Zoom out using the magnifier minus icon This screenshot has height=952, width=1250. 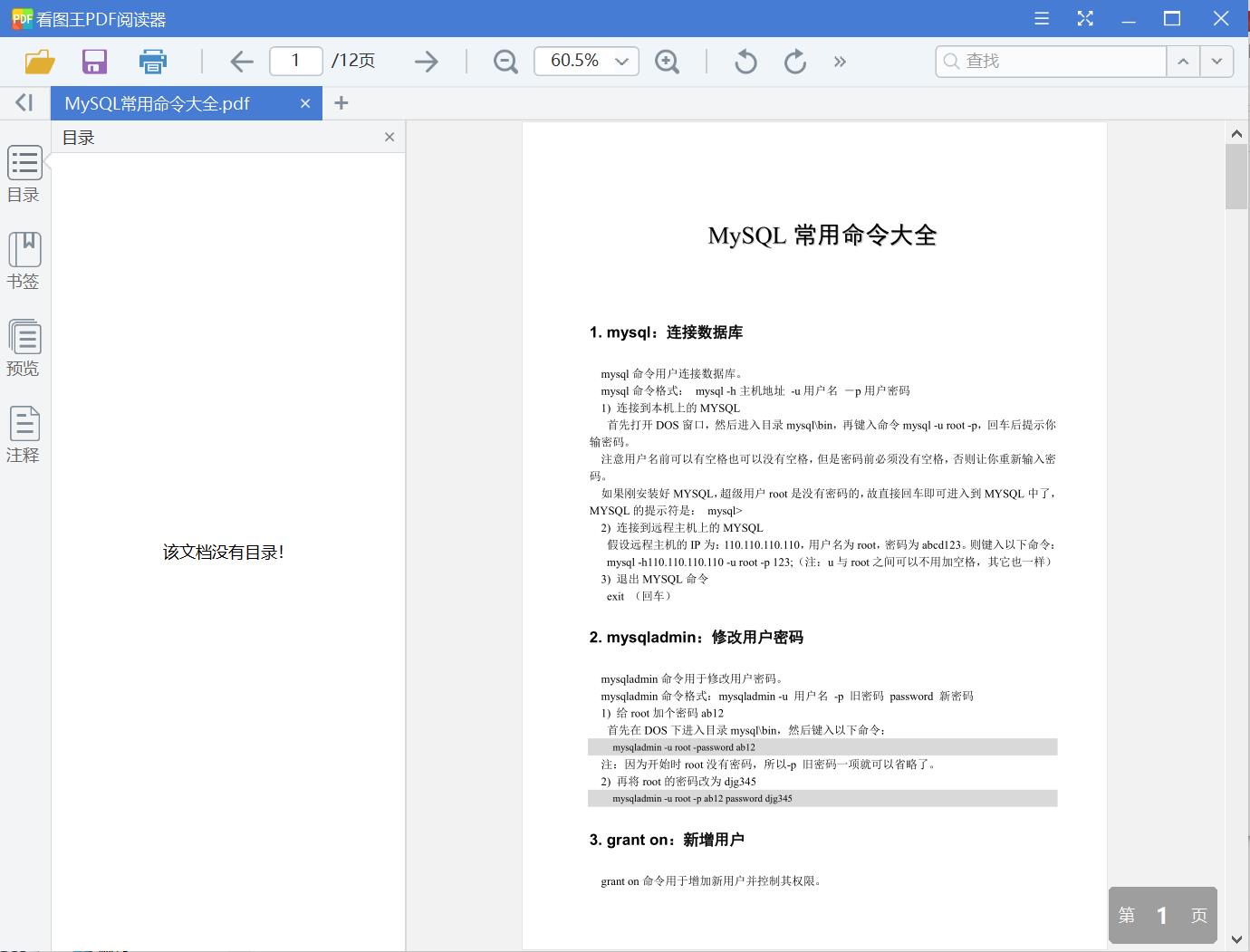505,61
